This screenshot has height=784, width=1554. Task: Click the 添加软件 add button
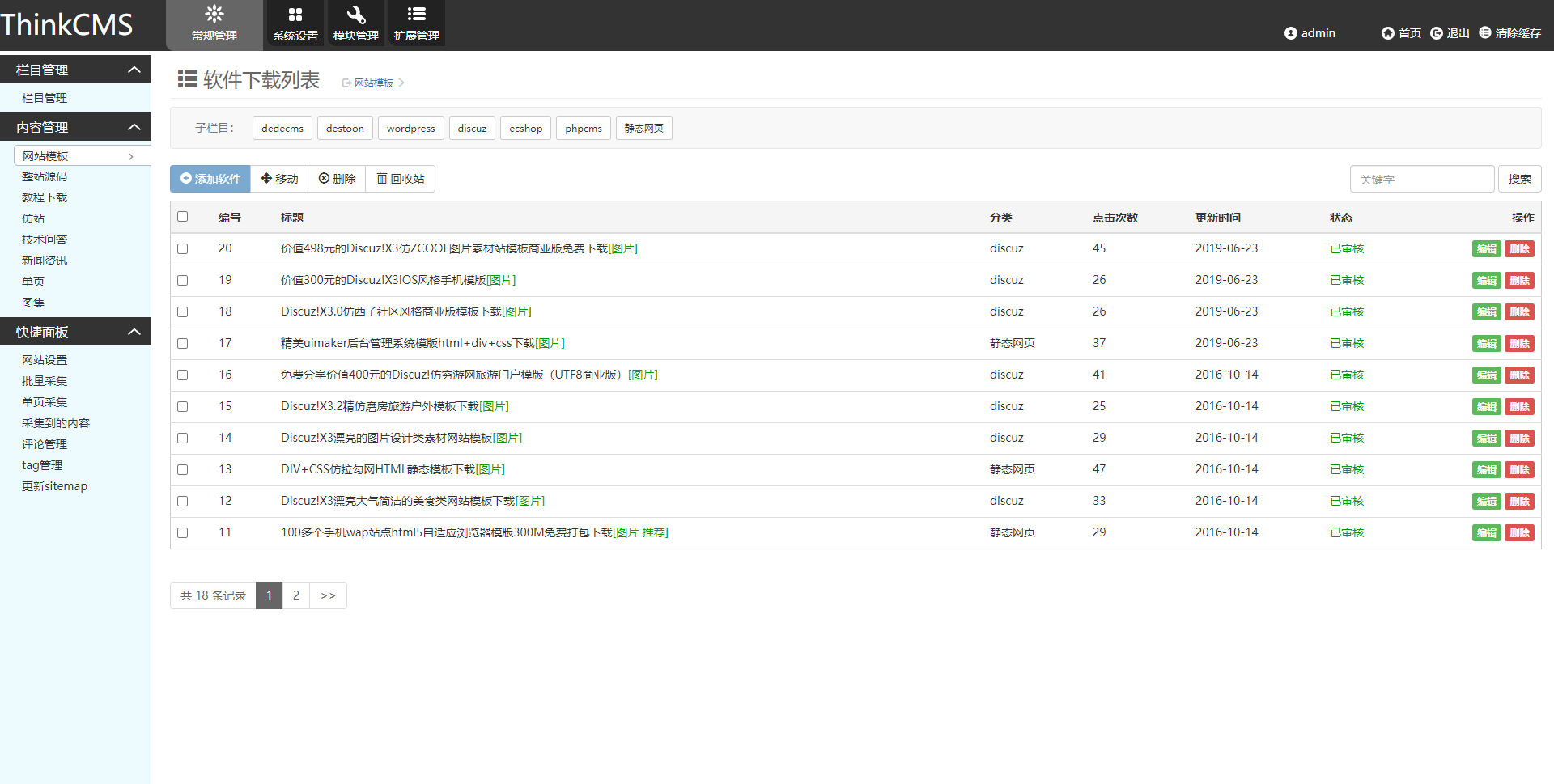pyautogui.click(x=210, y=179)
